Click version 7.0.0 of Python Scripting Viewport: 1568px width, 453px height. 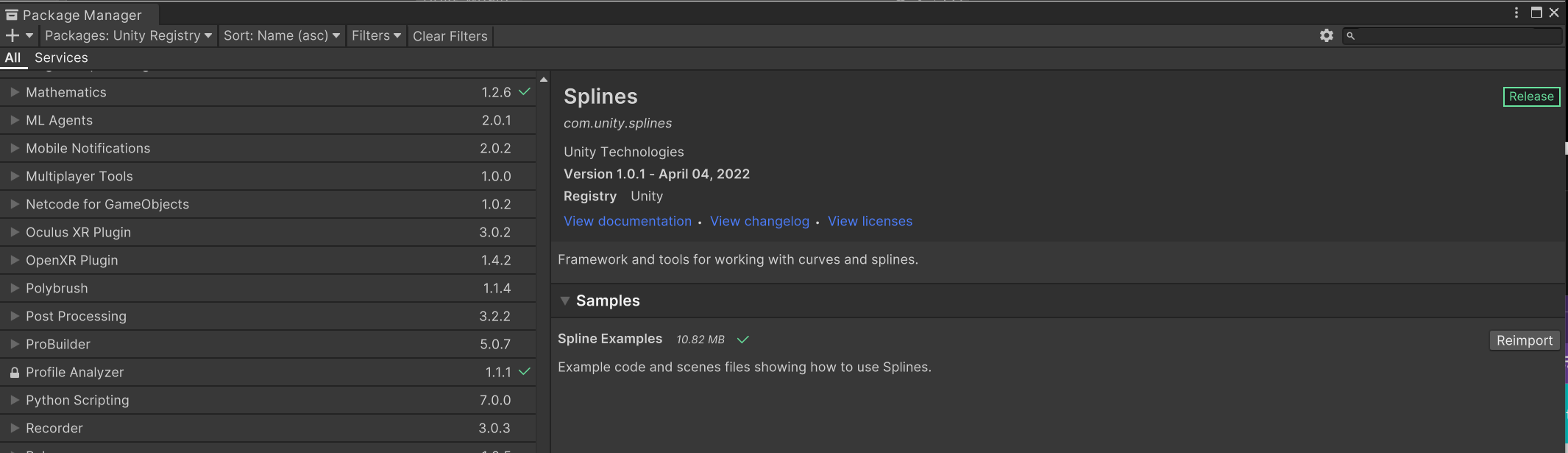(495, 400)
